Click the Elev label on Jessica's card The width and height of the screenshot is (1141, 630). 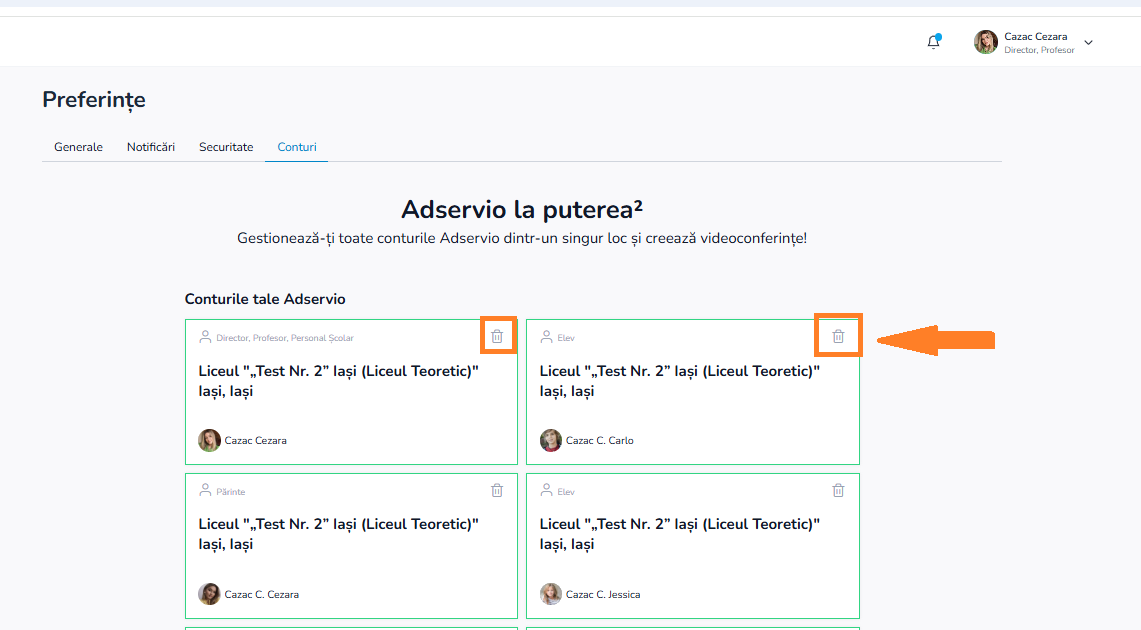[566, 492]
